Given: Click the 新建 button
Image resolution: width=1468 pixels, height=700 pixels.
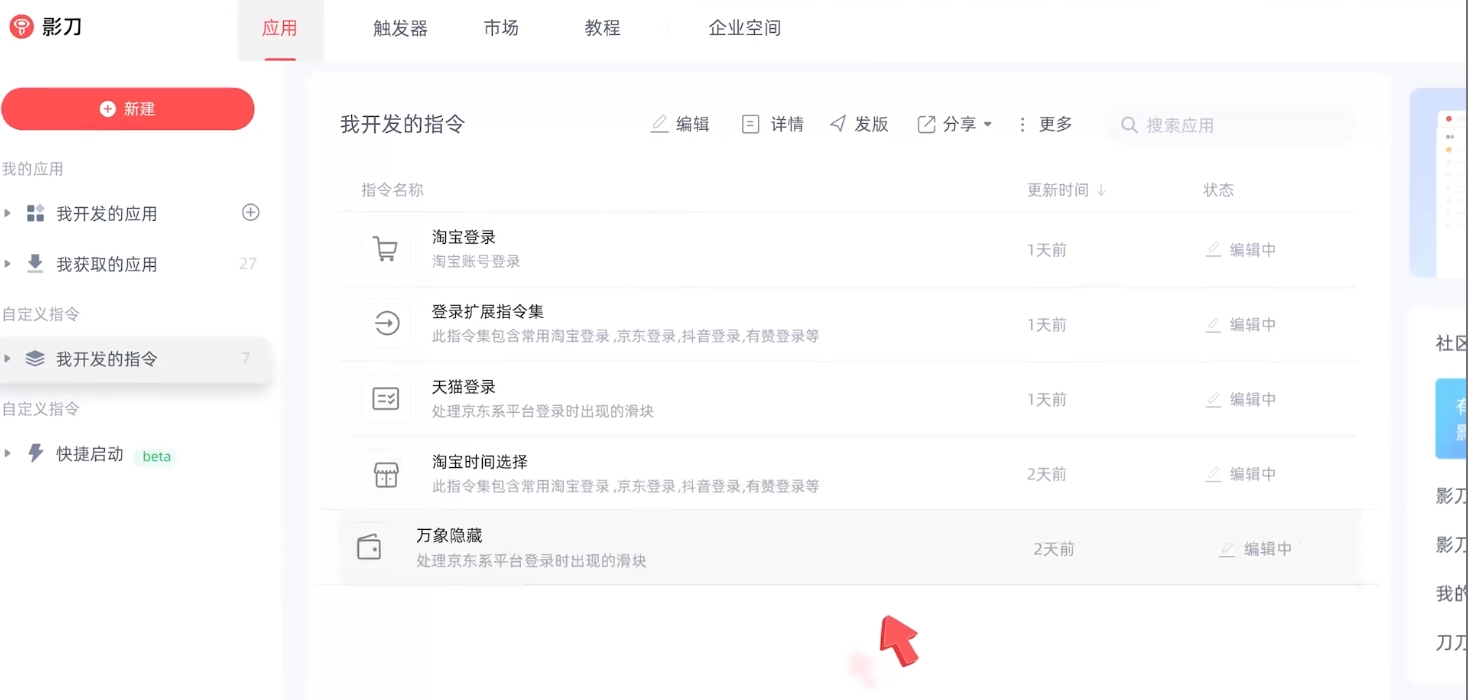Looking at the screenshot, I should click(x=128, y=109).
